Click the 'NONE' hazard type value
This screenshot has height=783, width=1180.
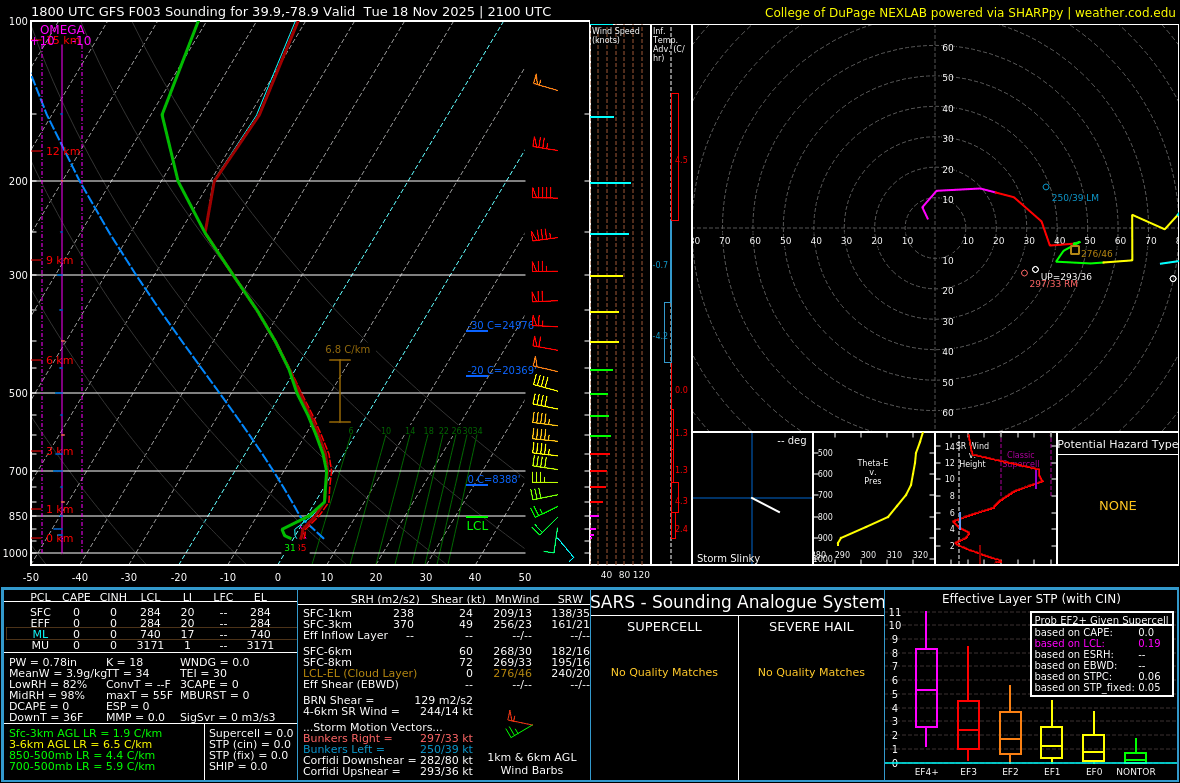(x=1118, y=506)
